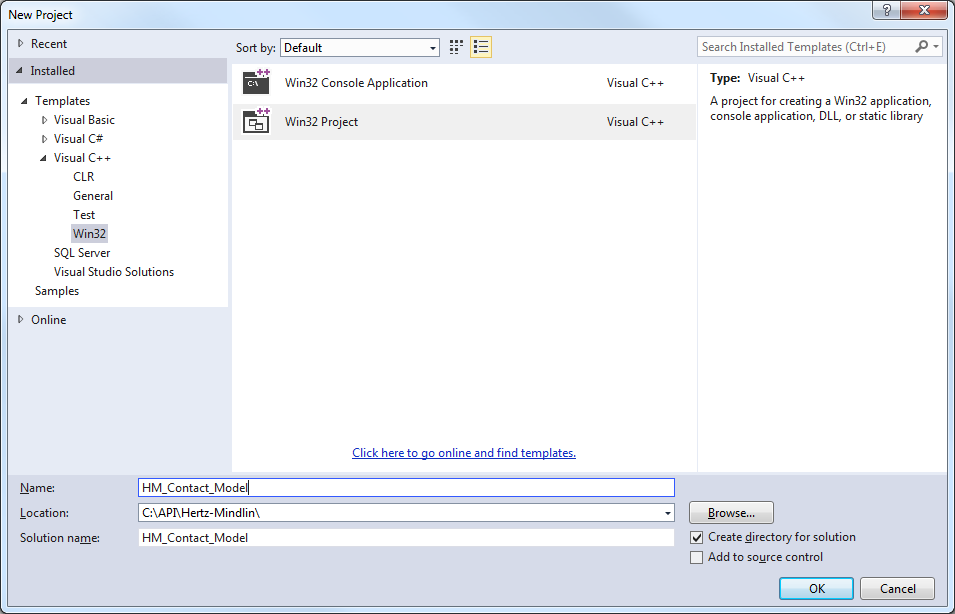Screen dimensions: 955x614
Task: Expand the Visual Basic tree node
Action: tap(44, 120)
